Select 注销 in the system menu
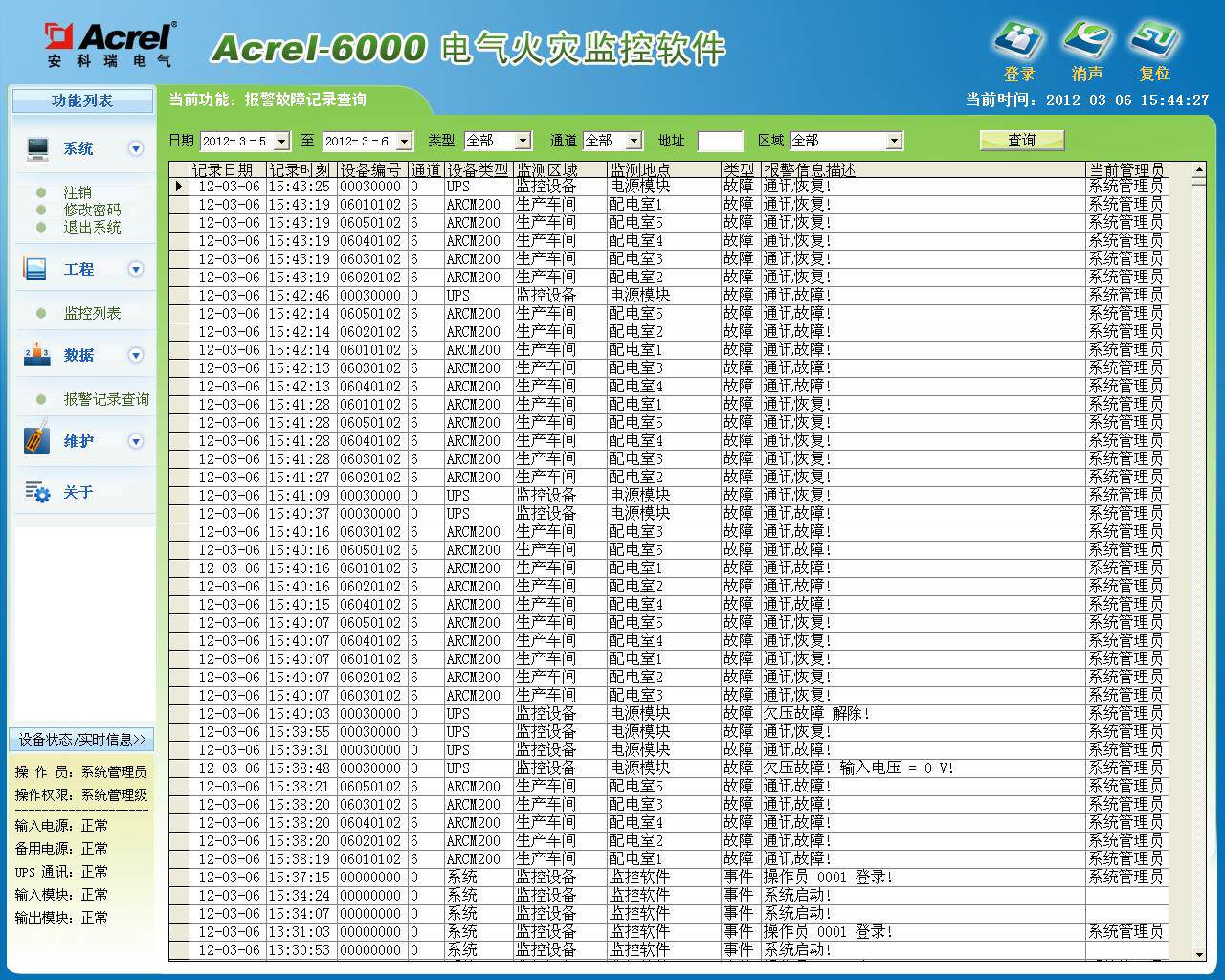This screenshot has width=1225, height=980. [x=78, y=192]
